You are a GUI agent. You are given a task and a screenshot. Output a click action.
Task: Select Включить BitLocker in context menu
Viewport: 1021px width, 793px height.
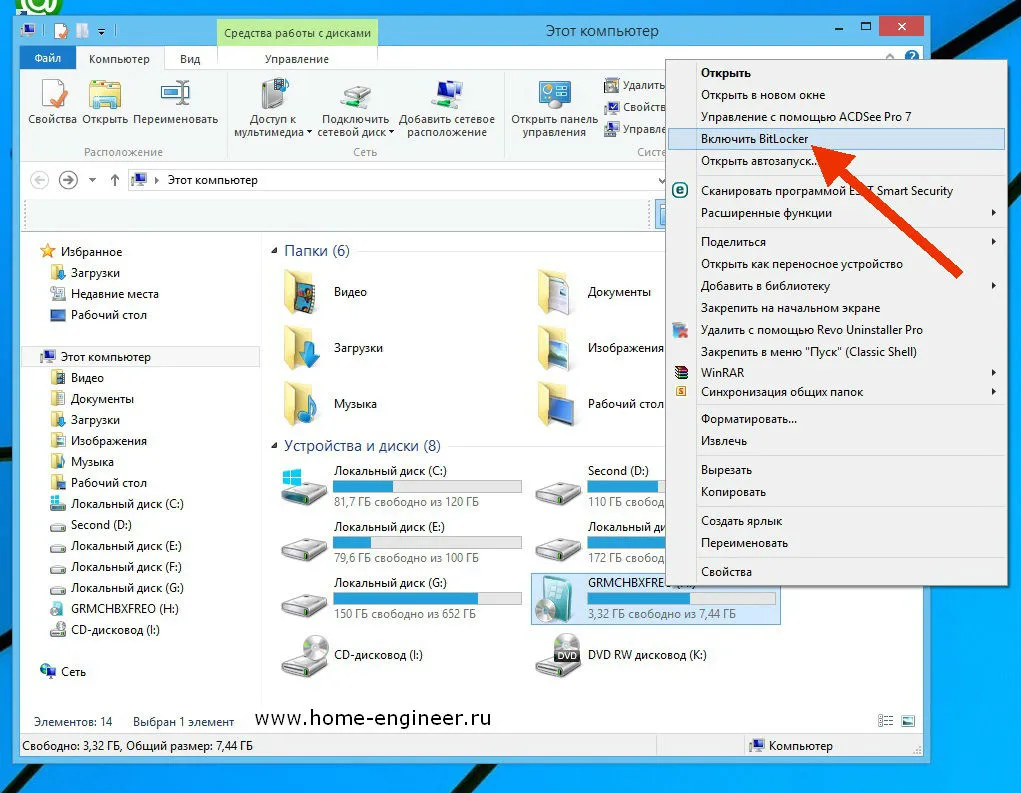point(837,139)
